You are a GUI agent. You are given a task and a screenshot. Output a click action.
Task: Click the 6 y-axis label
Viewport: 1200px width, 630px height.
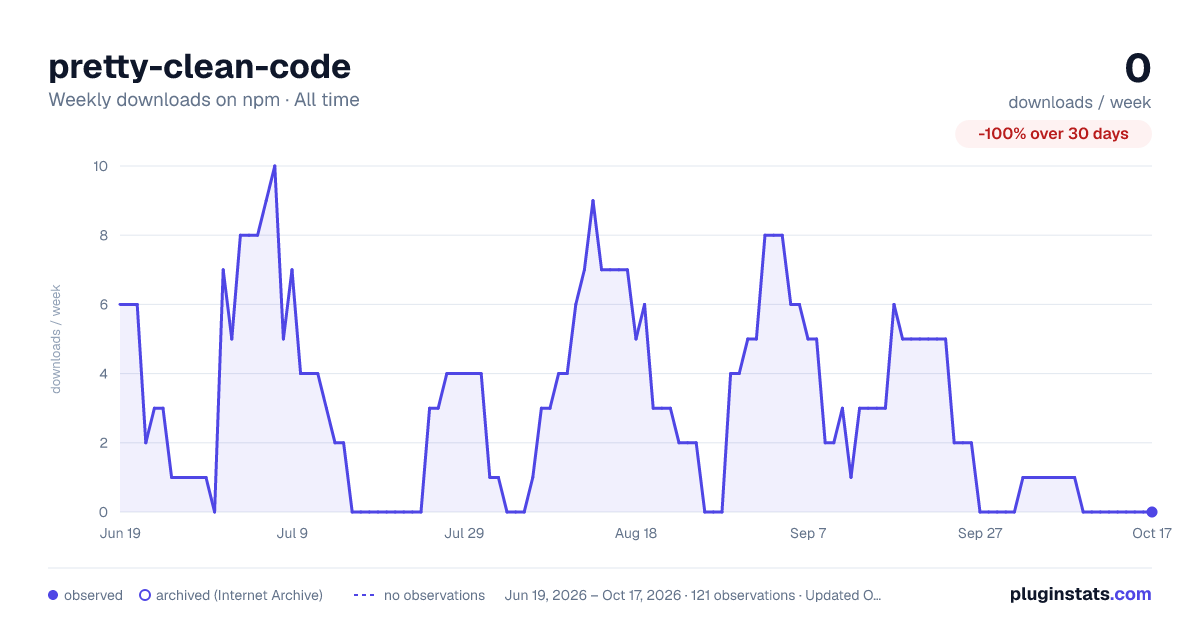point(103,304)
